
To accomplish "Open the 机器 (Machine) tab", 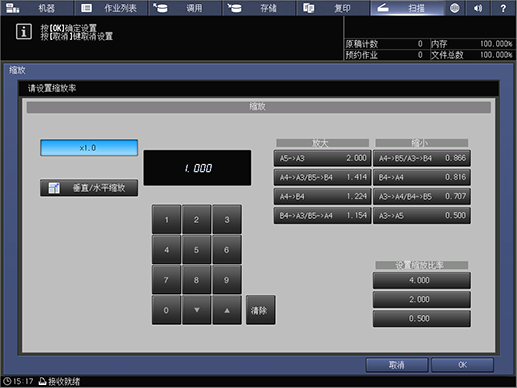I will point(37,8).
